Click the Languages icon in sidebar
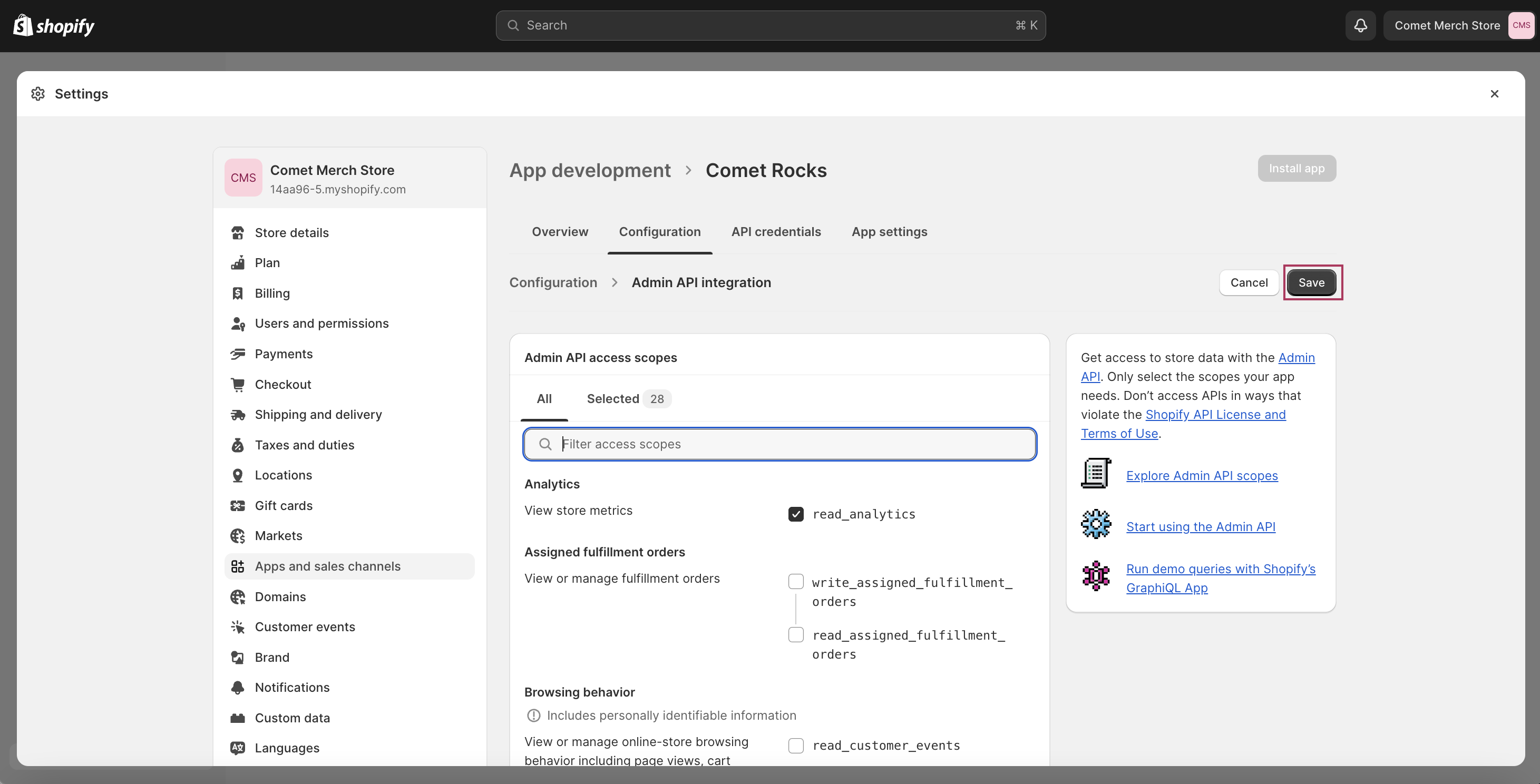This screenshot has width=1540, height=784. coord(237,748)
